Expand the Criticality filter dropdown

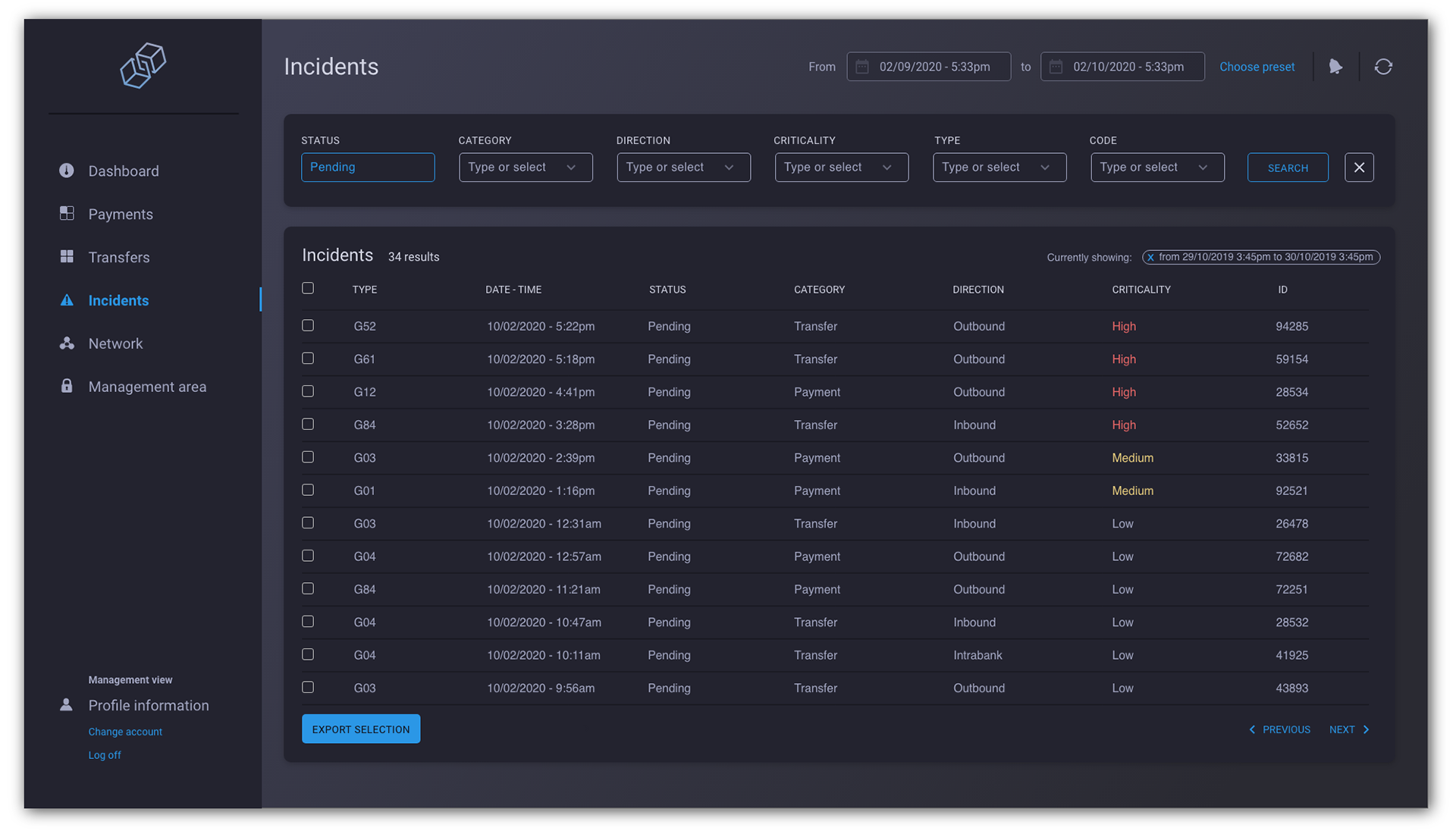(841, 168)
